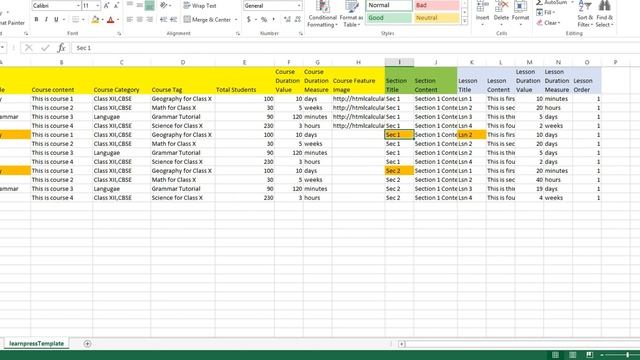Toggle bold formatting
The width and height of the screenshot is (640, 360).
36,20
